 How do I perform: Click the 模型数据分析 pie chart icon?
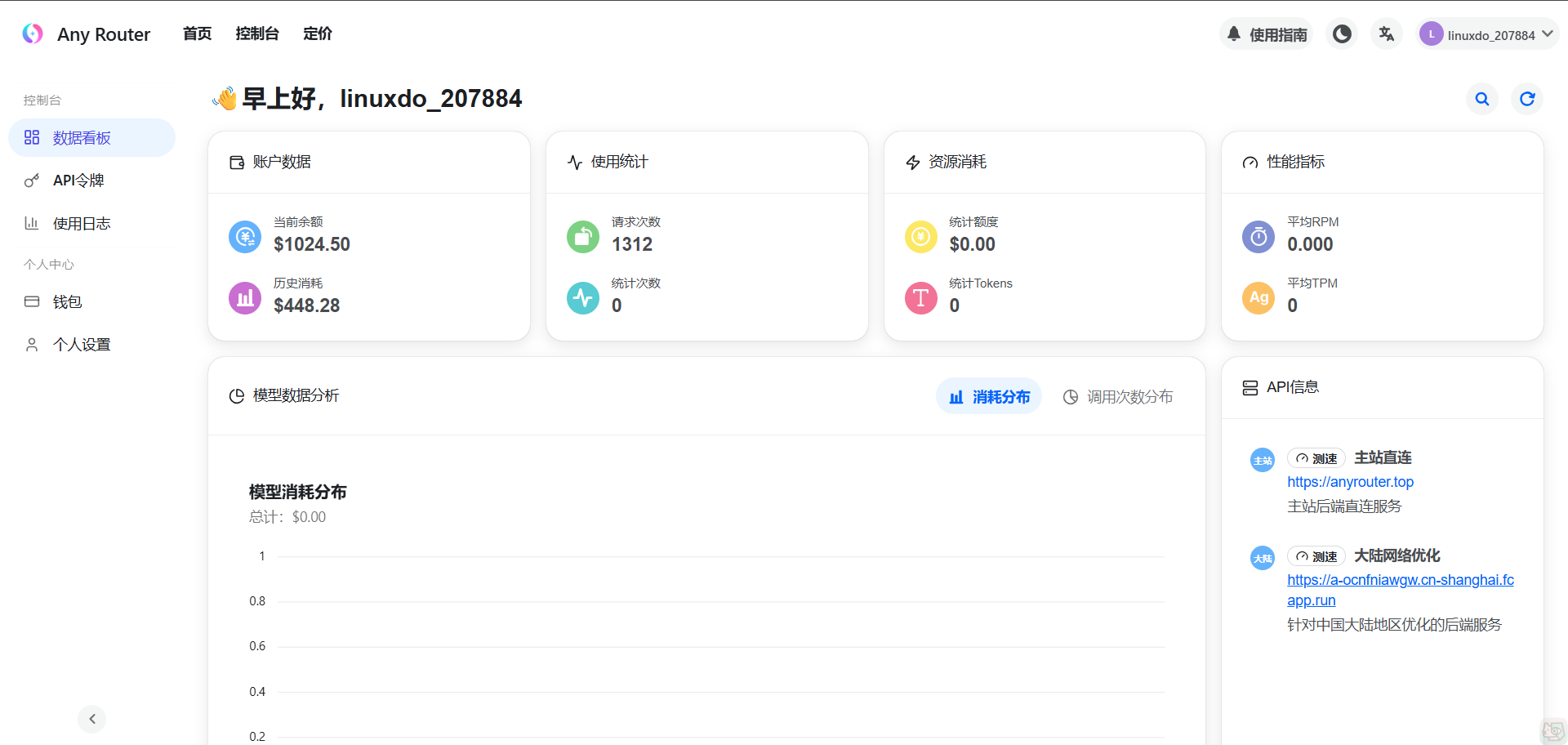click(237, 396)
